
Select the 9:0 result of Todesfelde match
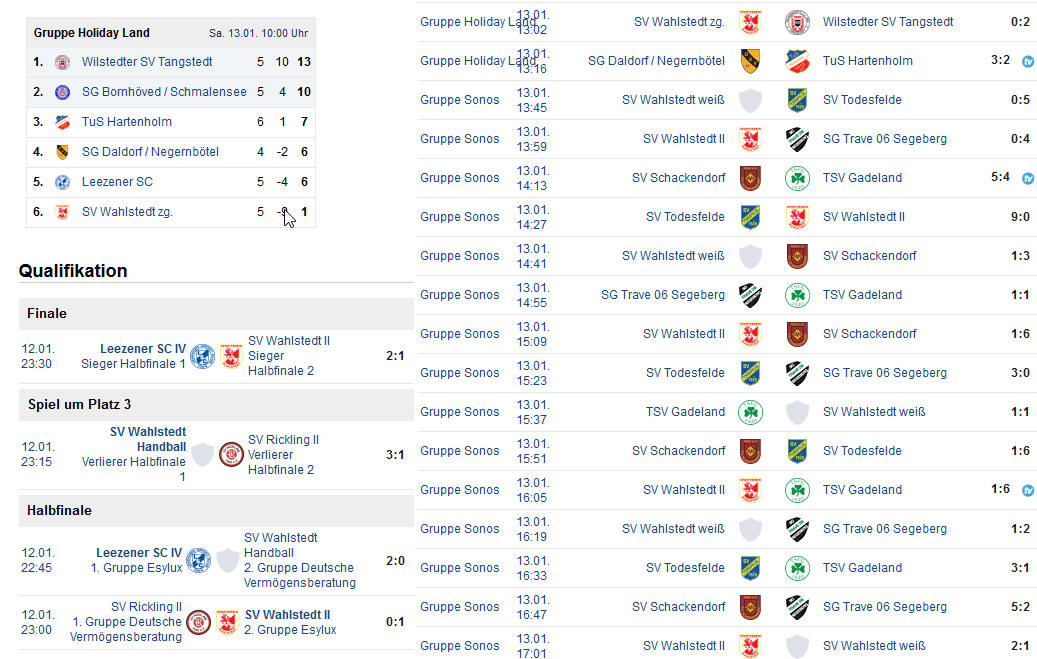1020,216
